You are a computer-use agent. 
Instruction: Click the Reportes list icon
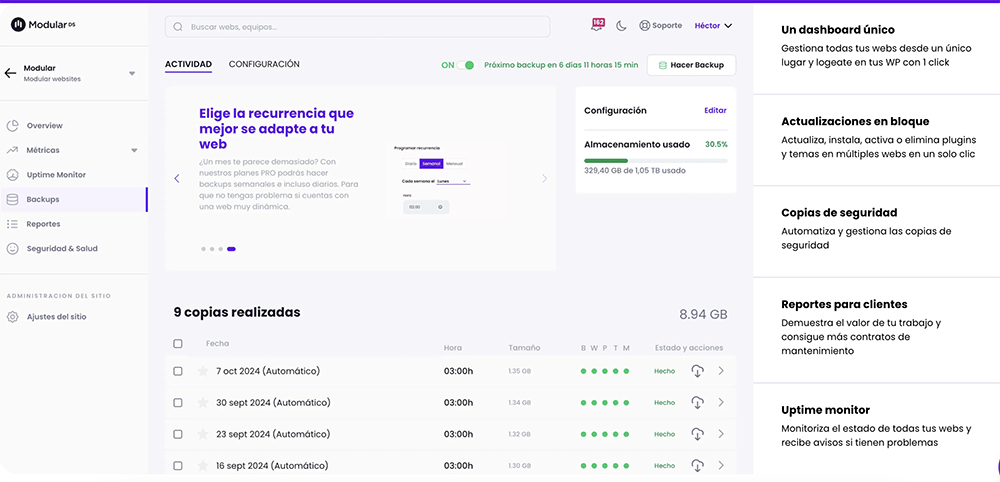point(12,224)
